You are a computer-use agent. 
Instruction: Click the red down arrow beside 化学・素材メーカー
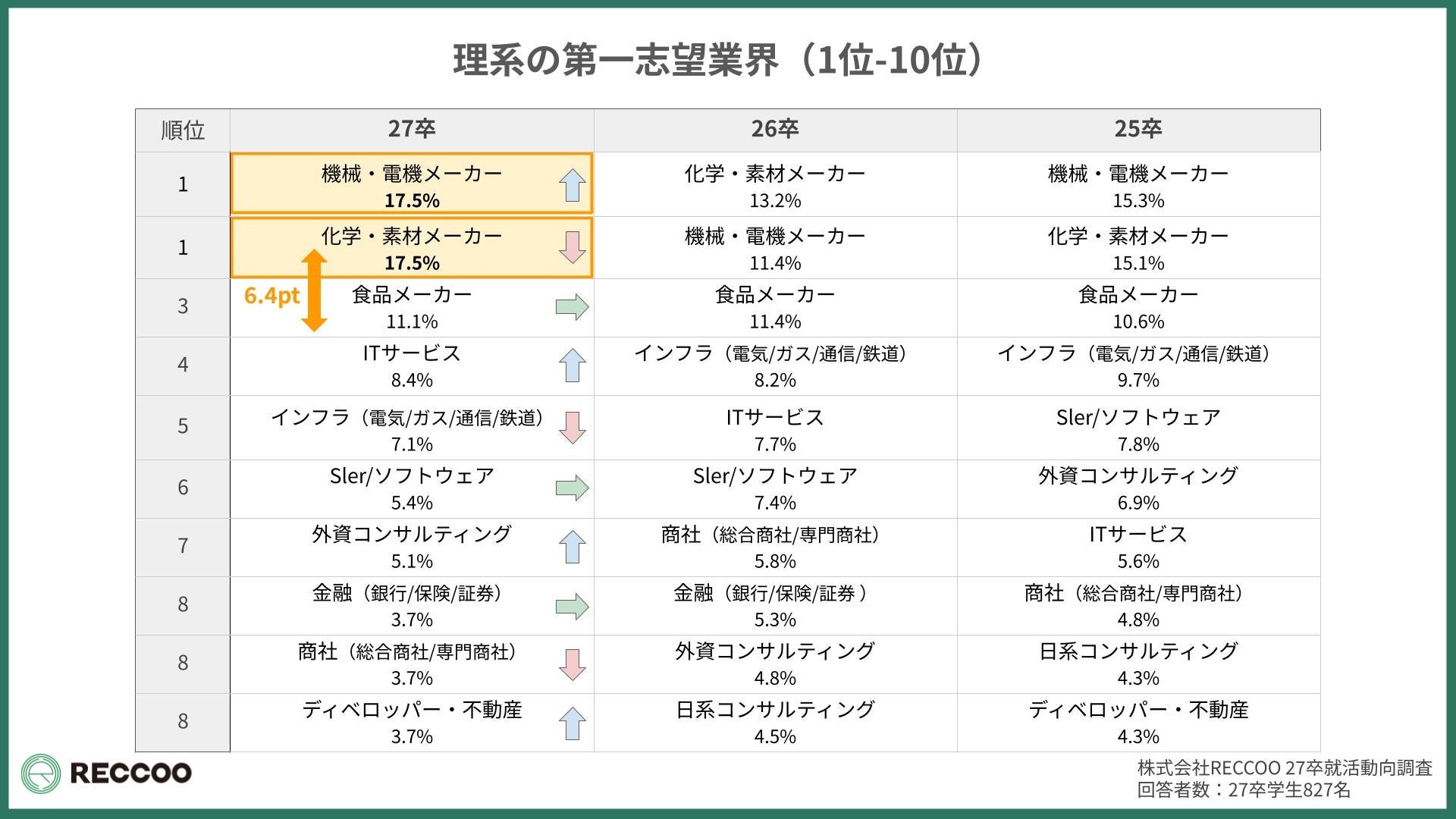(573, 247)
